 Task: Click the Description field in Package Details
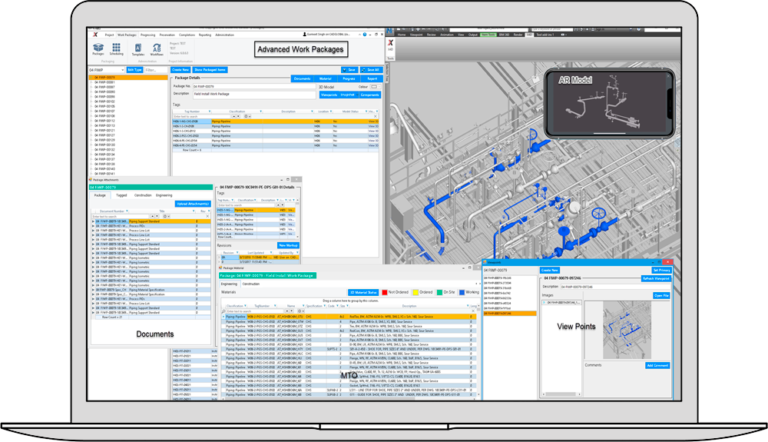click(x=254, y=94)
